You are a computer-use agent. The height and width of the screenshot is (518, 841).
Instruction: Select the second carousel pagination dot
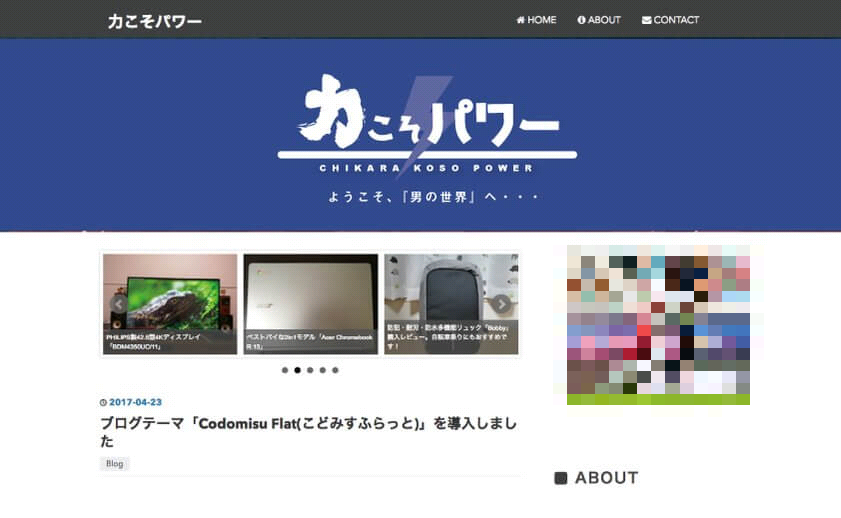297,370
